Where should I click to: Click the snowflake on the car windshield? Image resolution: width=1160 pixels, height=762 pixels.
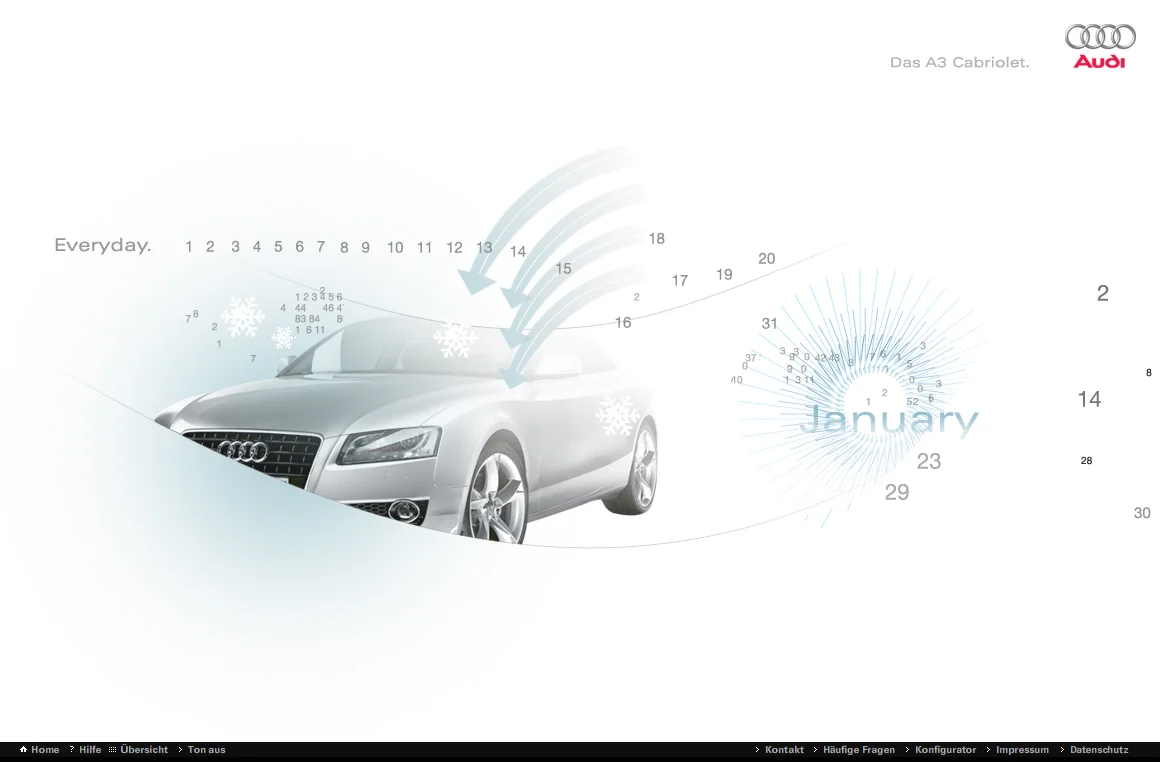(x=456, y=341)
